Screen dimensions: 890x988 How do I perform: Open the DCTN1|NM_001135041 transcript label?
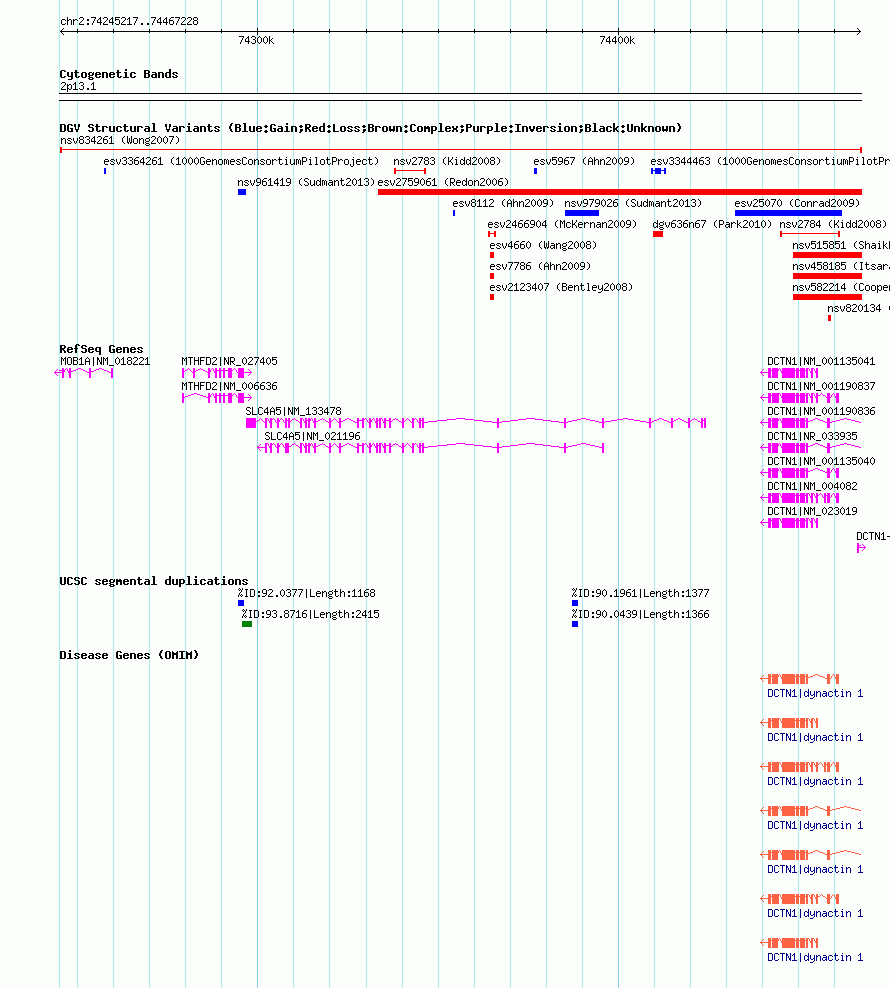(x=821, y=362)
